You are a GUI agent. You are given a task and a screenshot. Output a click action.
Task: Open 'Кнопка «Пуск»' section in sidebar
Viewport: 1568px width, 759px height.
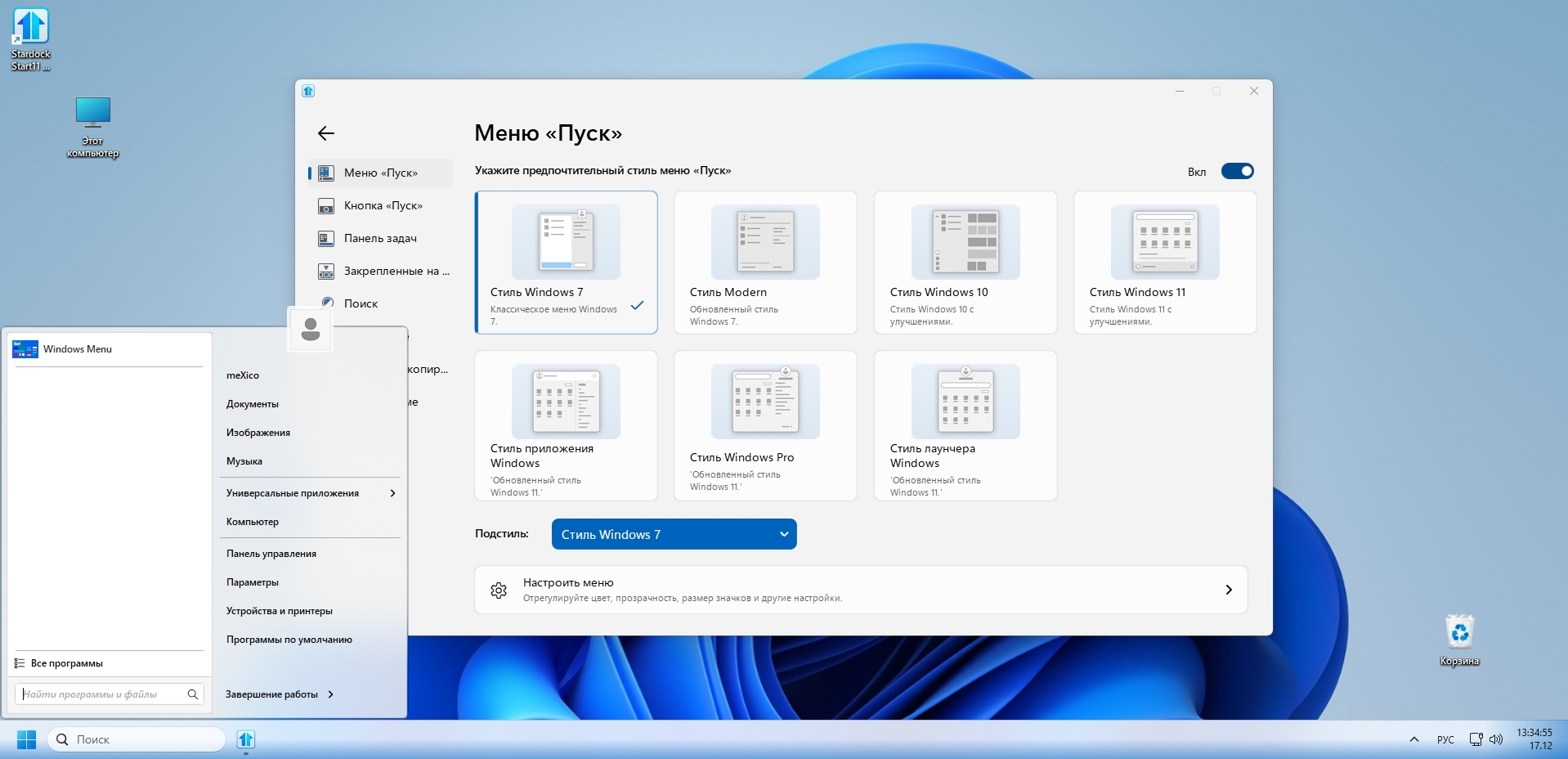click(381, 205)
